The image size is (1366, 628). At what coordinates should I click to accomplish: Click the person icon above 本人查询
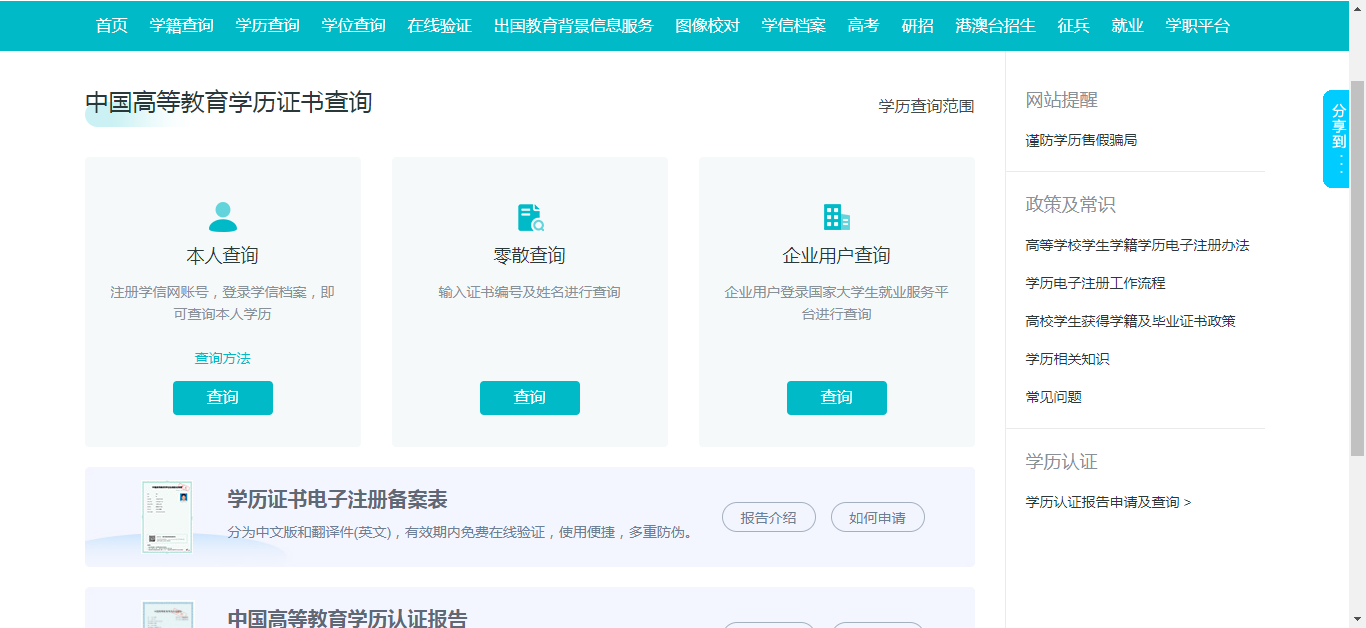[222, 214]
